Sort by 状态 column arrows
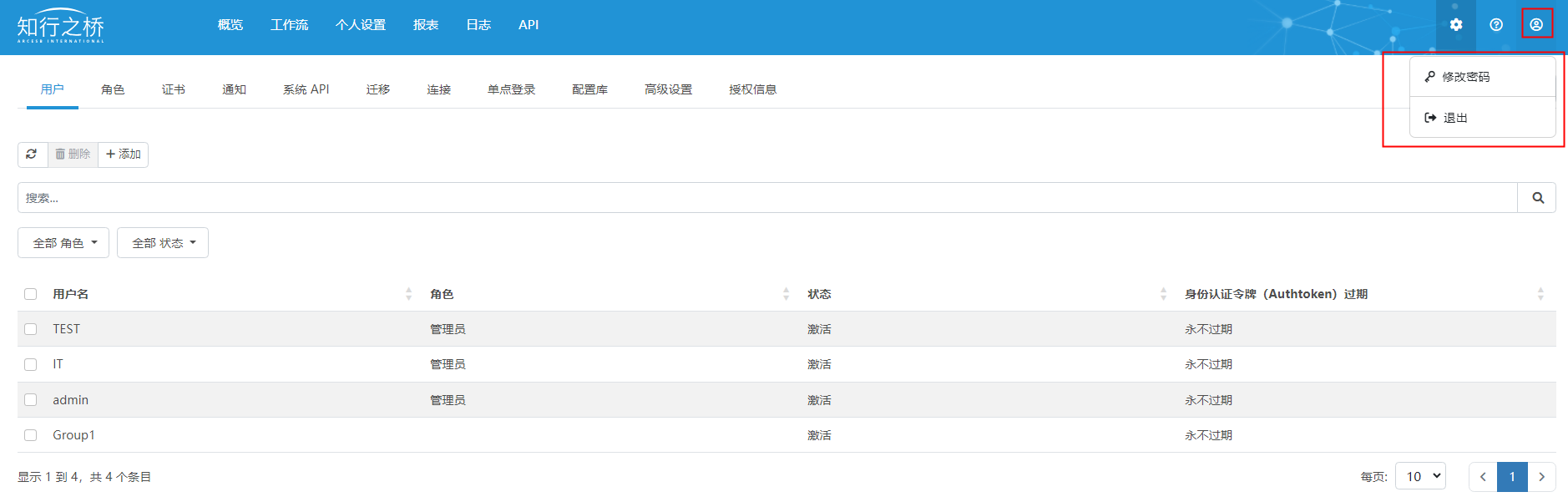The height and width of the screenshot is (497, 1568). 1163,294
